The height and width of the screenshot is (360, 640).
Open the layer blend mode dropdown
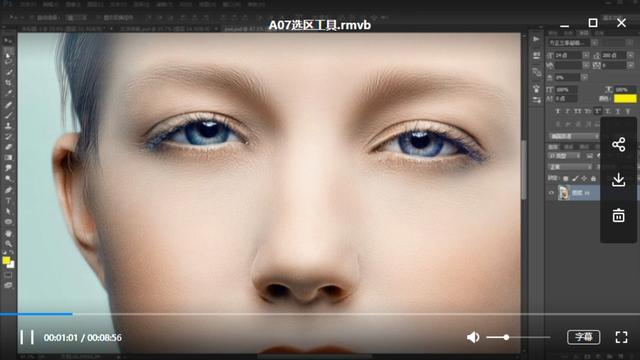(570, 167)
